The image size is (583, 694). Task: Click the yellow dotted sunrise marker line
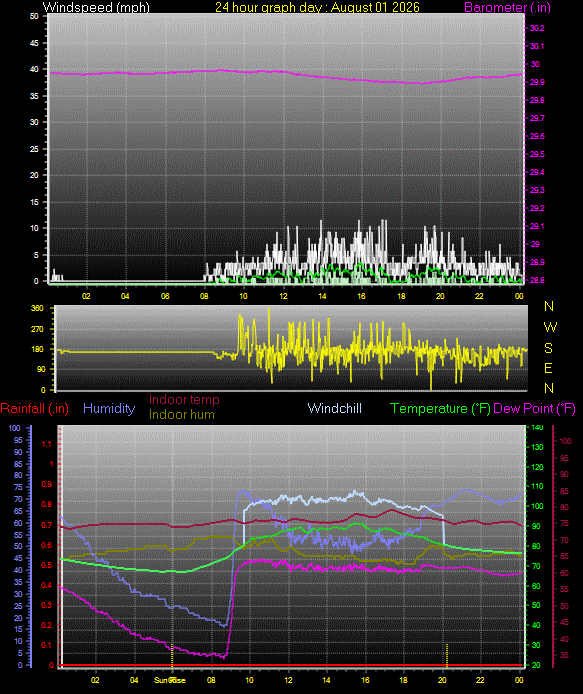[172, 655]
